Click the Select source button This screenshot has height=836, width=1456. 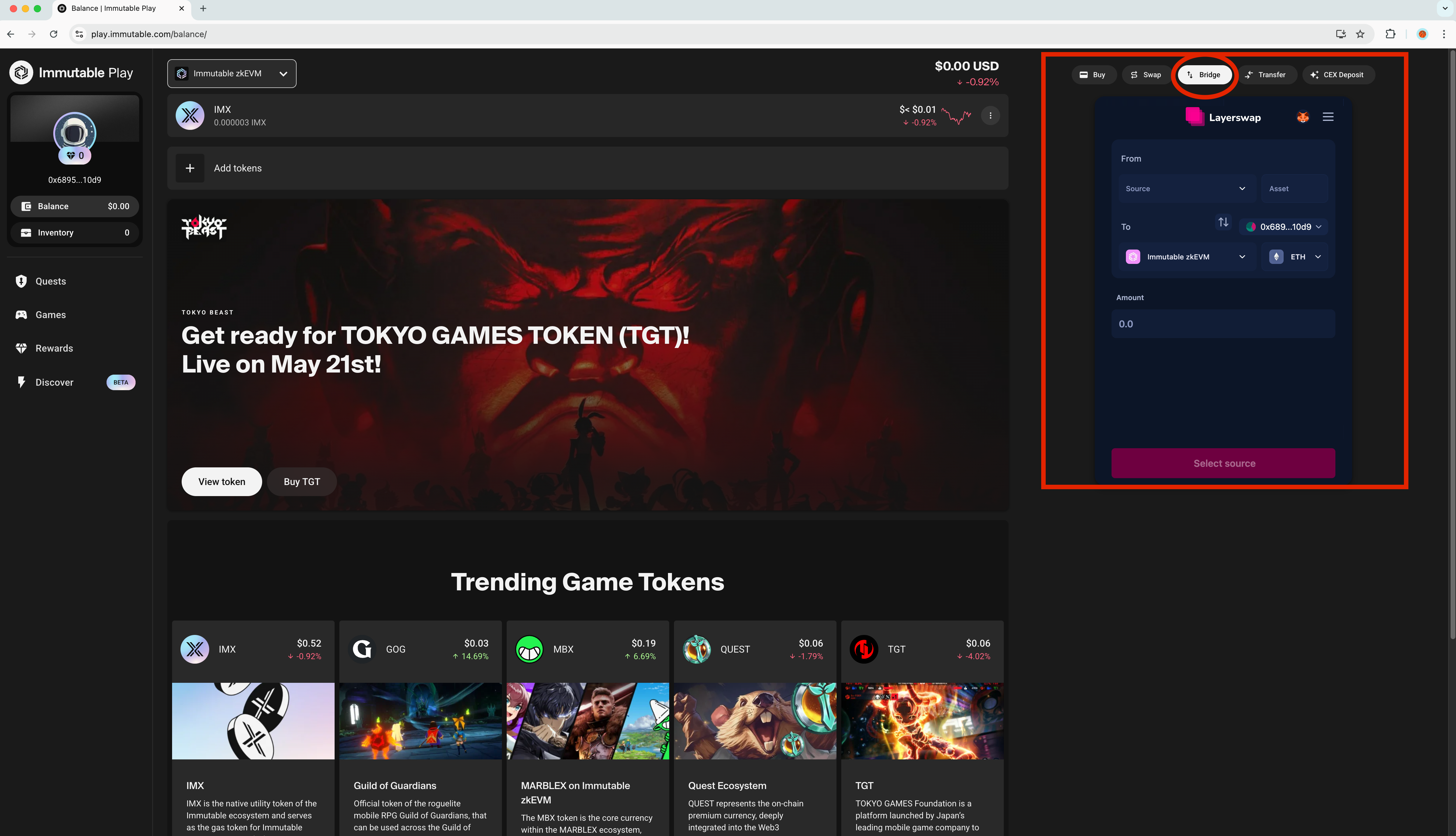pos(1223,463)
